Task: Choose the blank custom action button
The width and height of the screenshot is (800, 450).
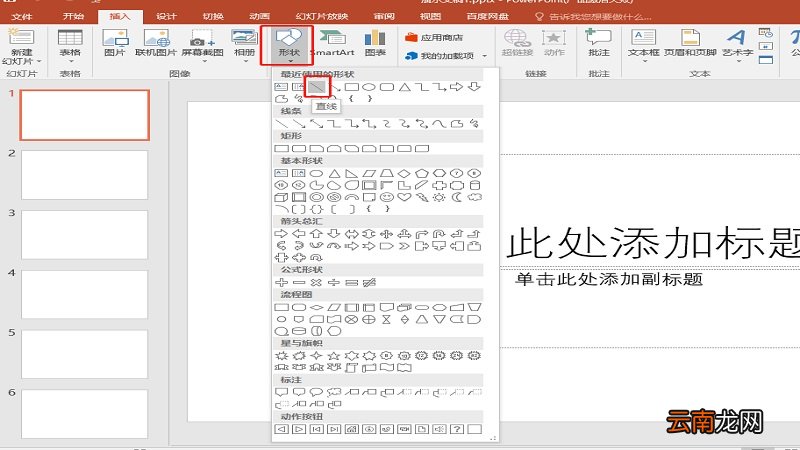Action: (x=474, y=429)
